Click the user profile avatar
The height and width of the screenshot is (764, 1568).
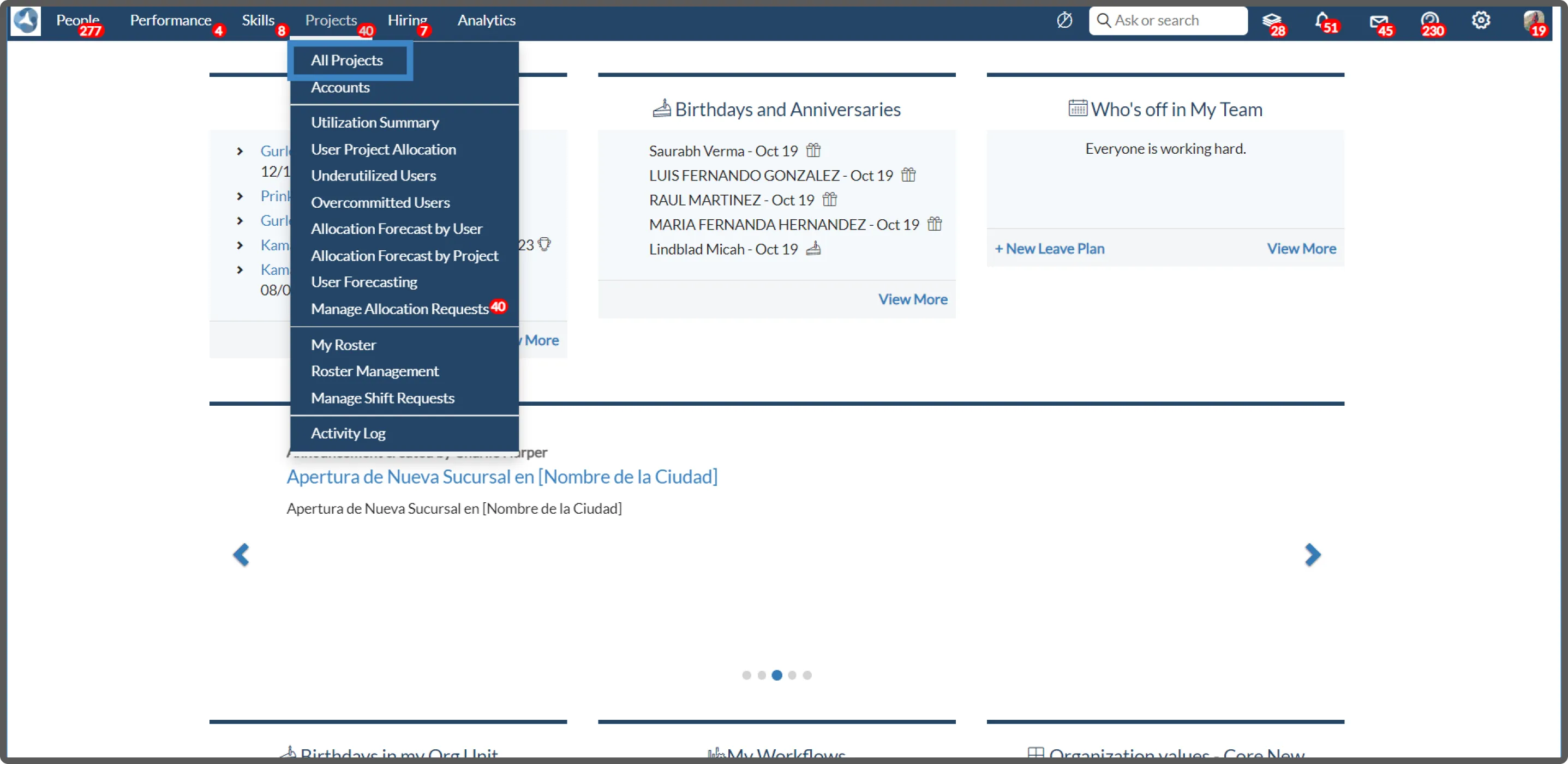pyautogui.click(x=1533, y=21)
